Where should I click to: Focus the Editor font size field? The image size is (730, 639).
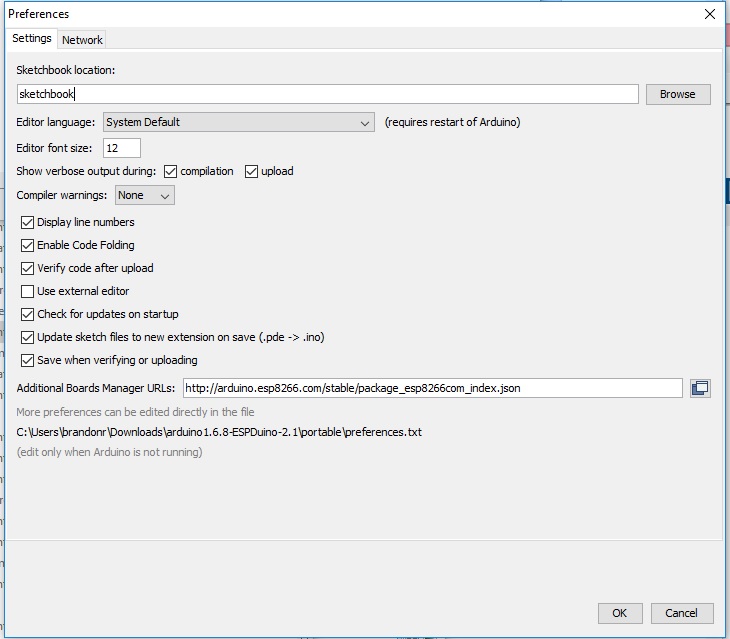click(122, 148)
